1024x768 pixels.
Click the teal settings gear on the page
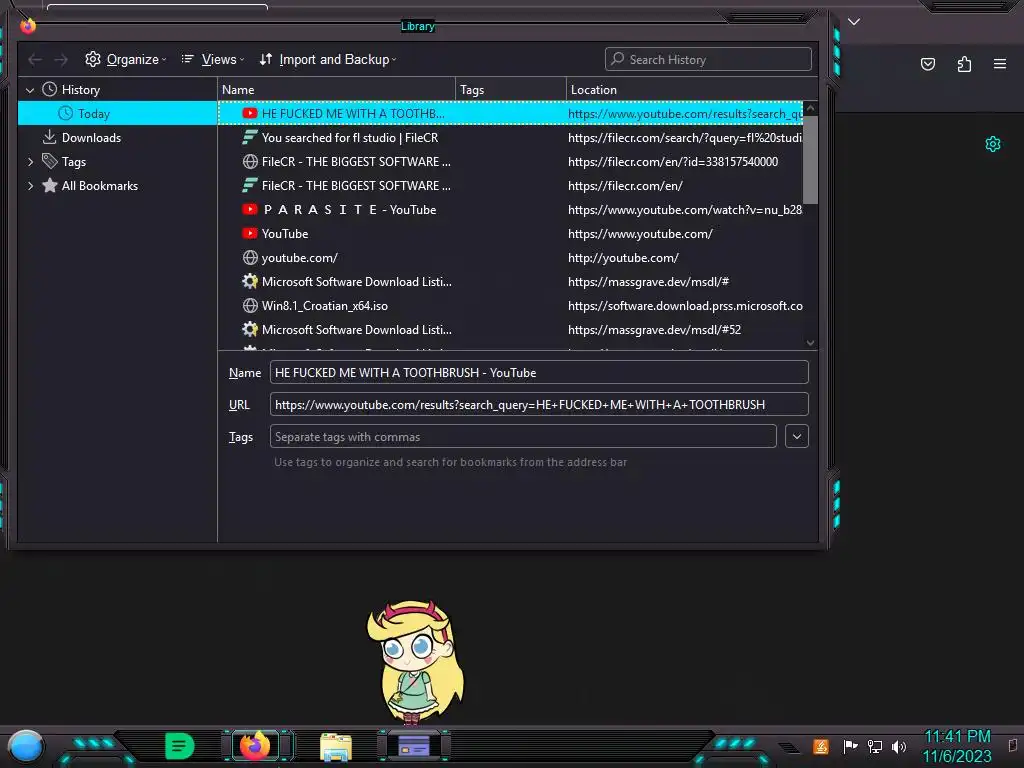tap(993, 144)
